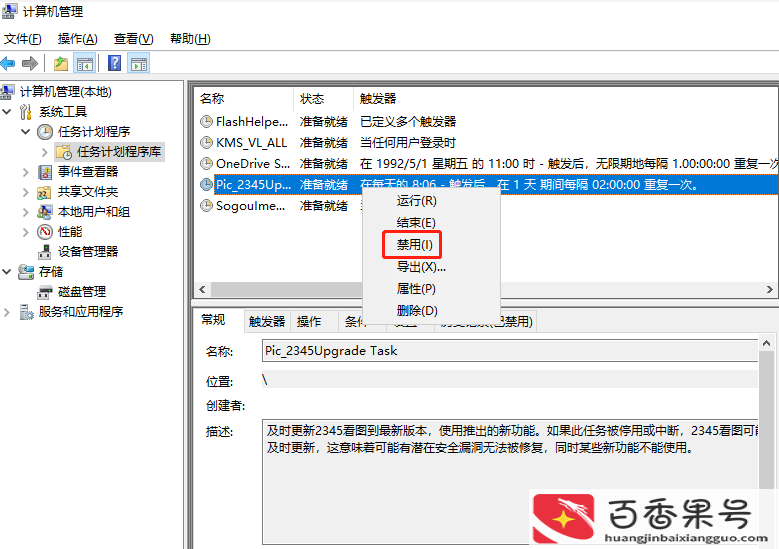
Task: Click the 事件查看器 icon
Action: (45, 172)
